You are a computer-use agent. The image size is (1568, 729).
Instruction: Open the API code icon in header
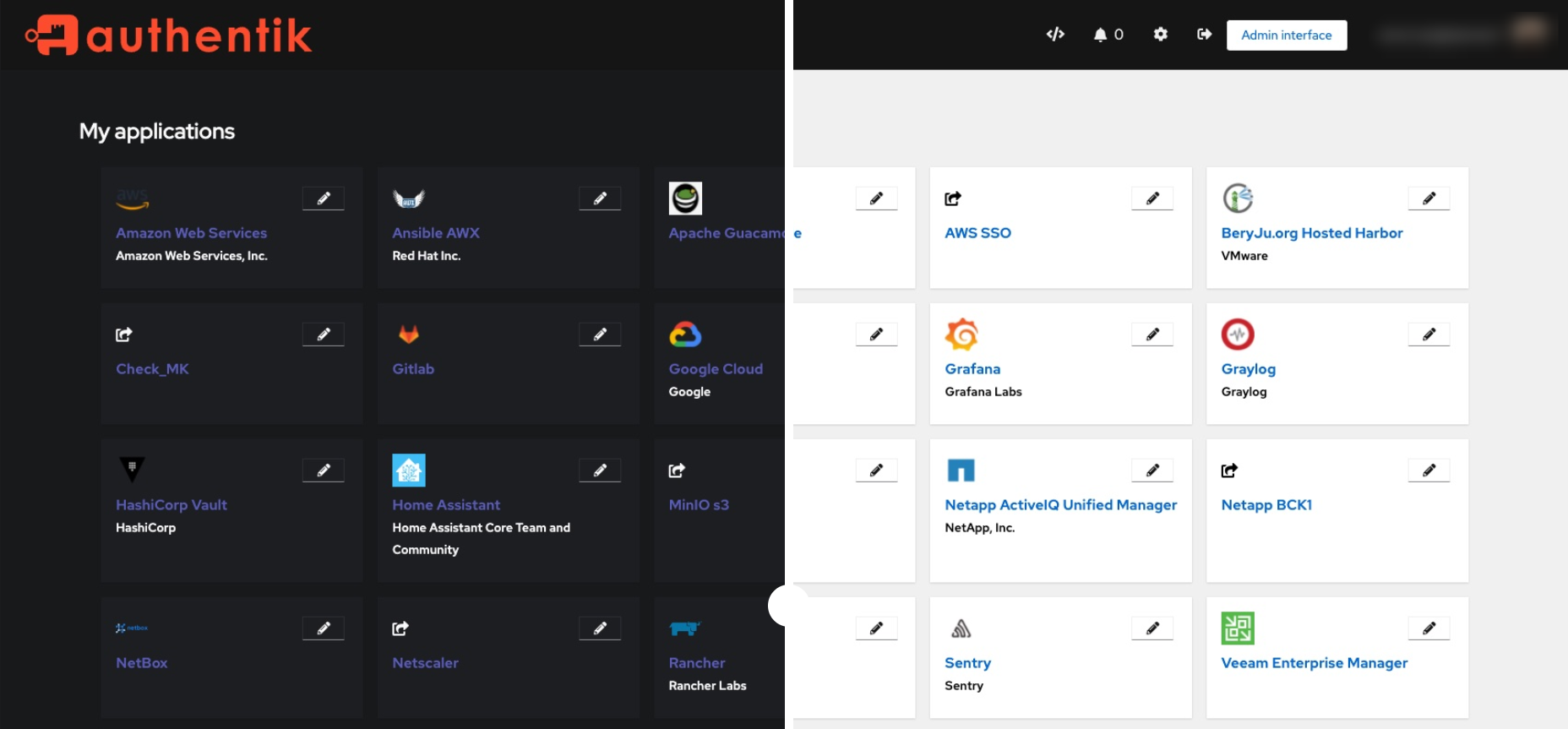(1055, 35)
